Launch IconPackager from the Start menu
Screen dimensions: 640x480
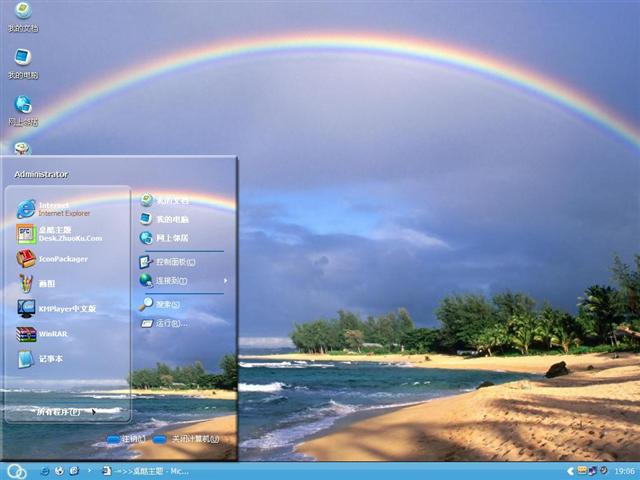click(52, 259)
